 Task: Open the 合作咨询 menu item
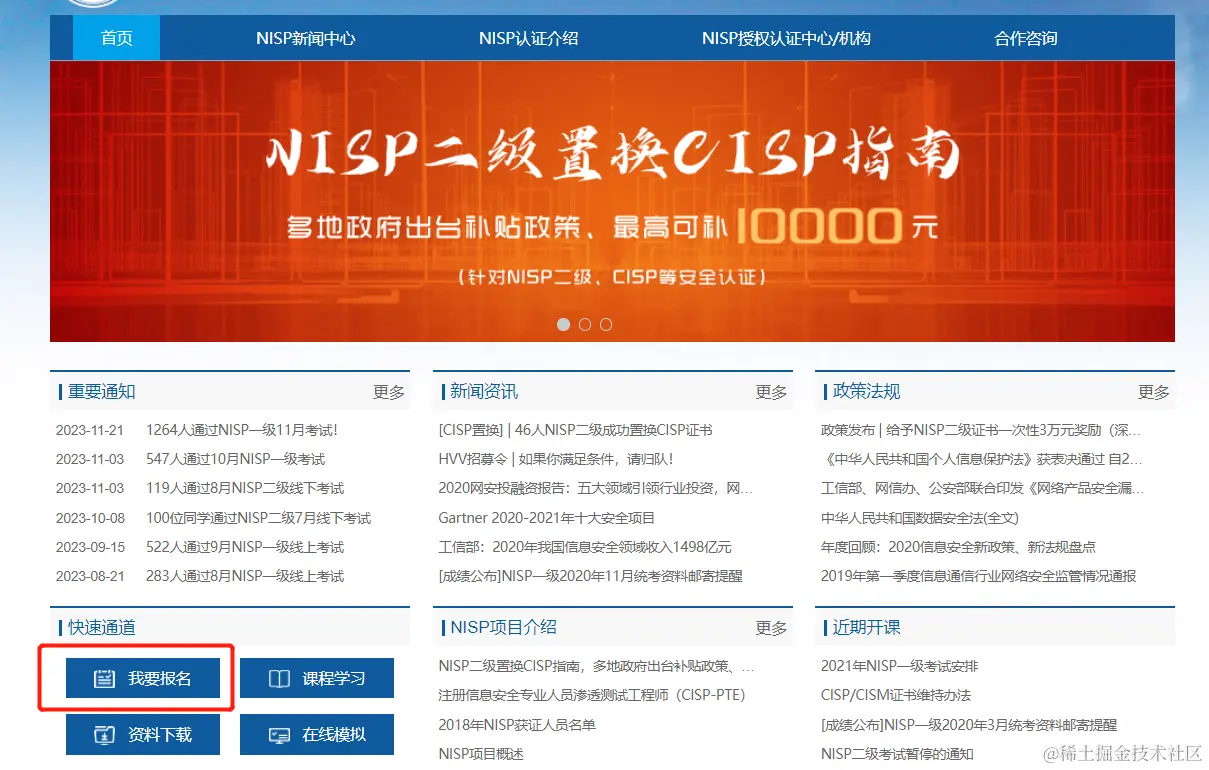1026,38
